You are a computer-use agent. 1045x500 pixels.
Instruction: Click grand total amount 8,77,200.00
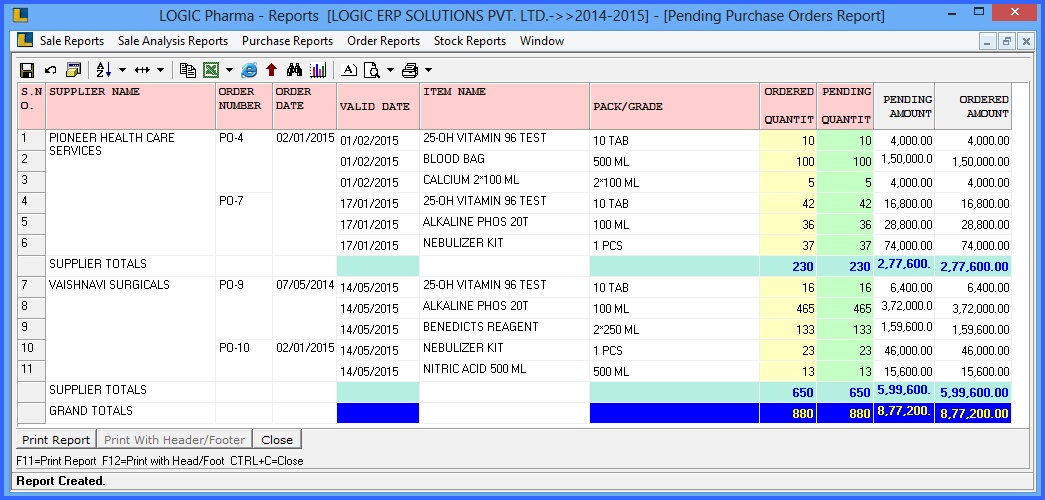973,413
